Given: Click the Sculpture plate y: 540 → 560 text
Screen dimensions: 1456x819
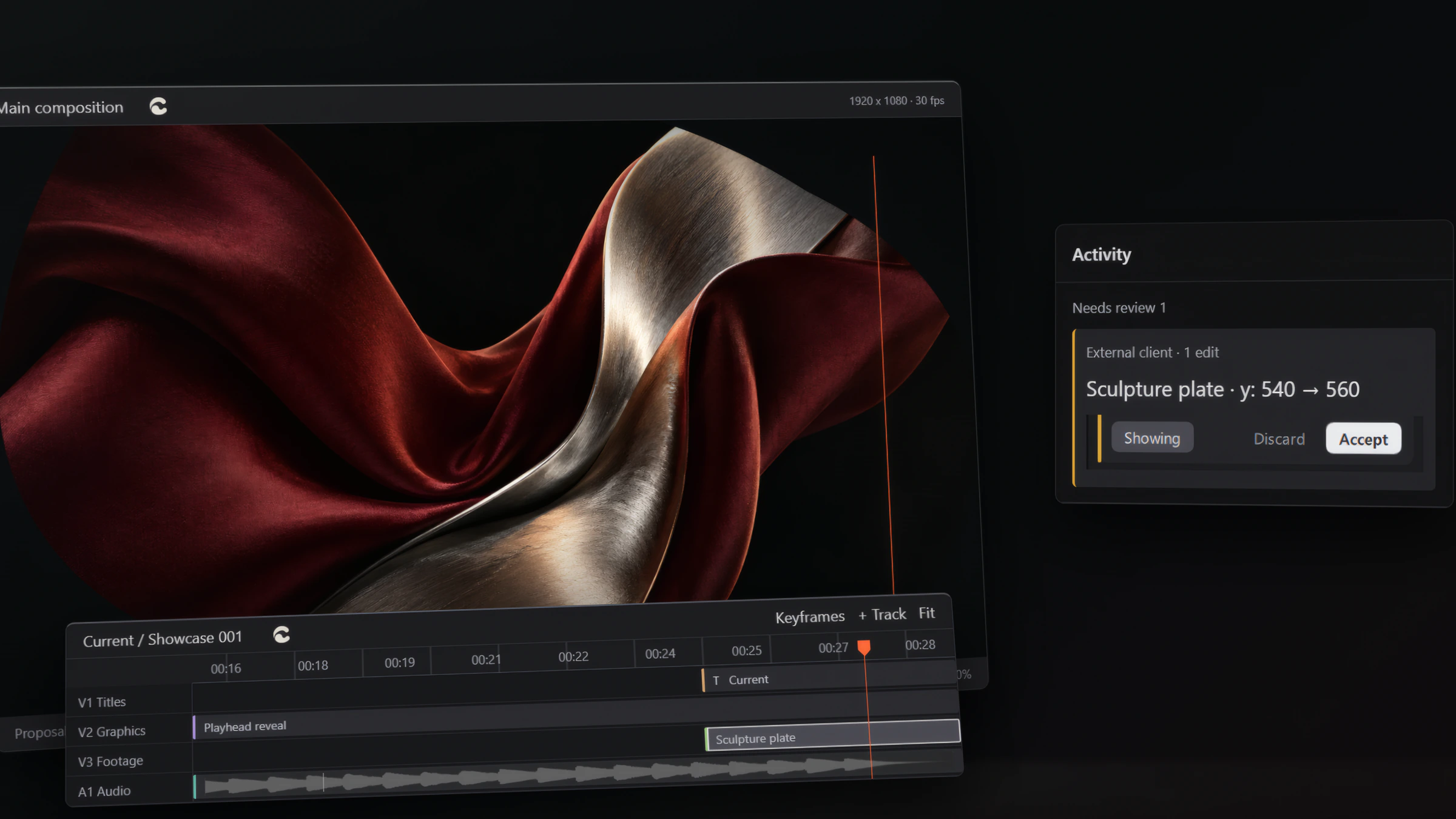Looking at the screenshot, I should pos(1222,389).
